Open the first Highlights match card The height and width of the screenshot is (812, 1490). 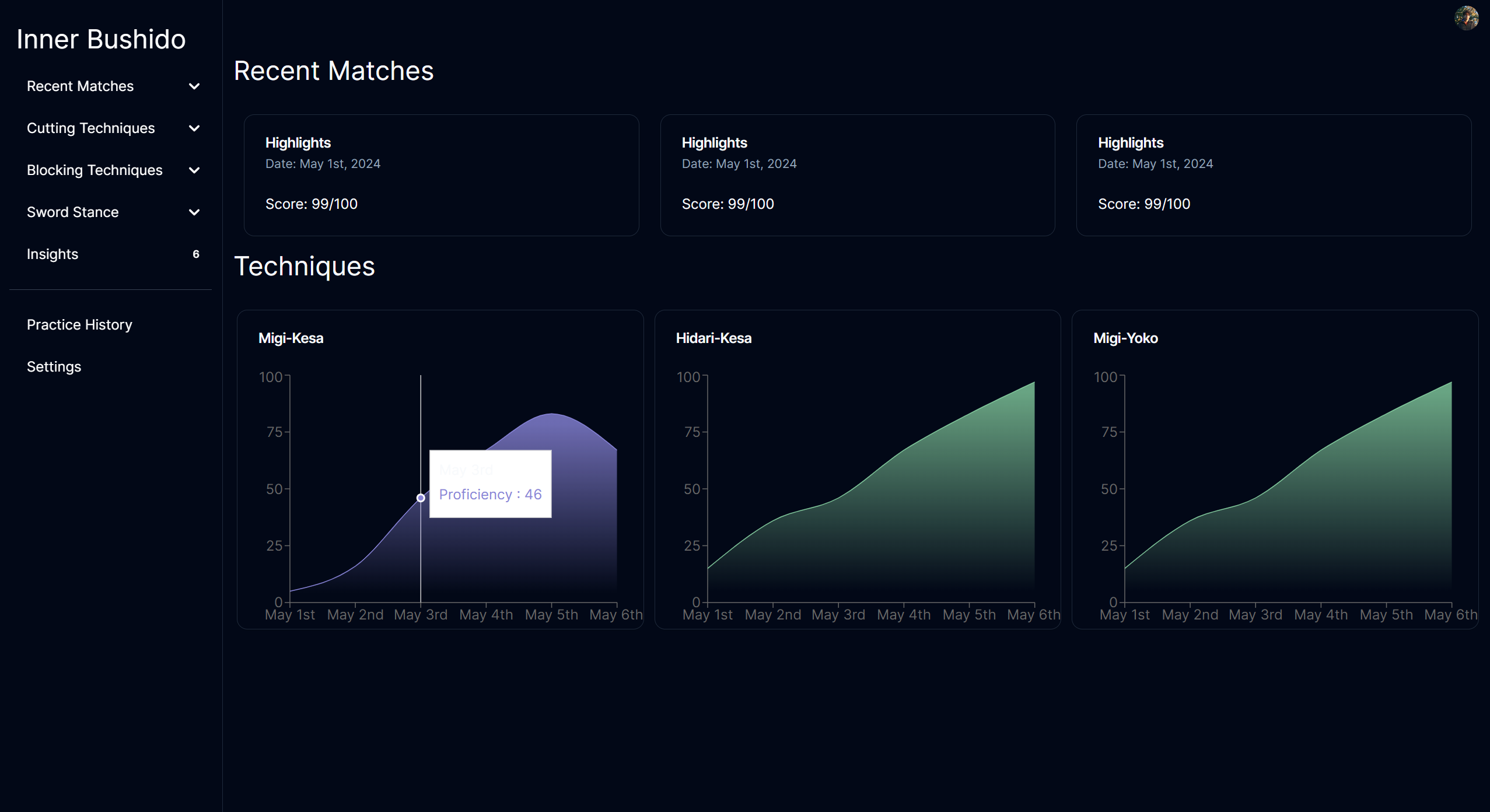(441, 175)
